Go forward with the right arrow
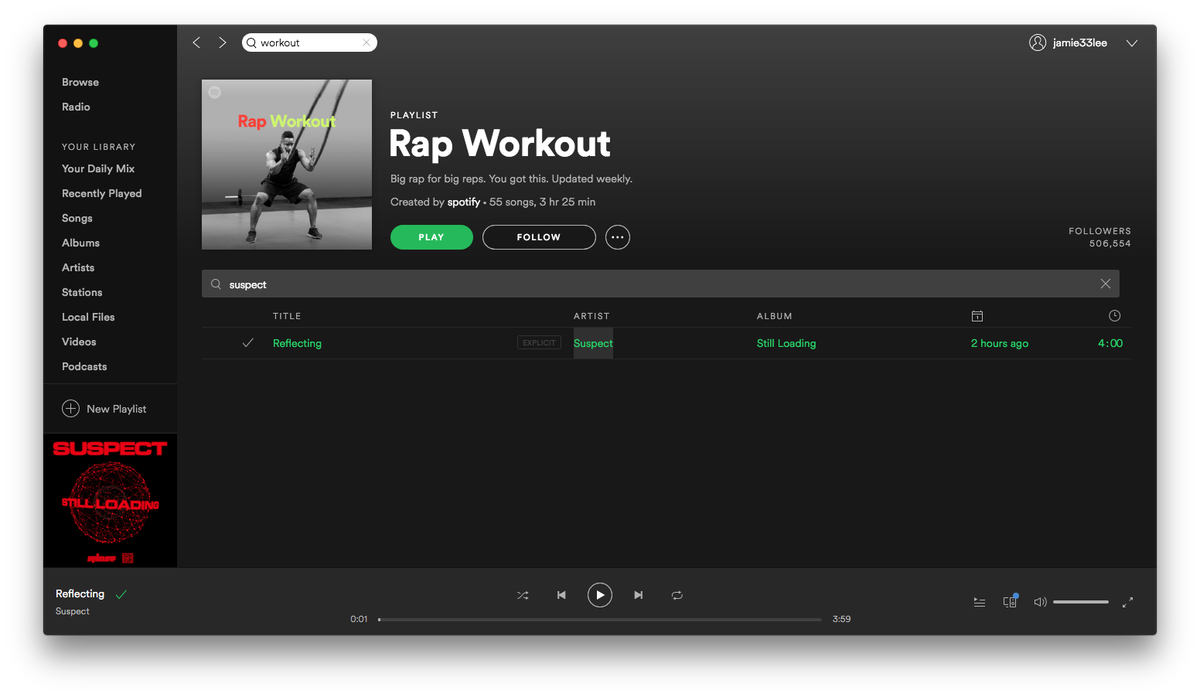The width and height of the screenshot is (1200, 697). coord(222,43)
